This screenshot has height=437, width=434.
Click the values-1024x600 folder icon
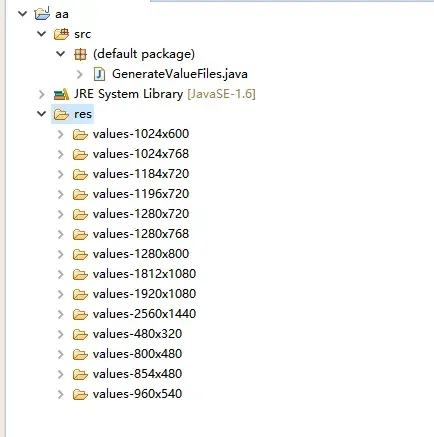80,134
